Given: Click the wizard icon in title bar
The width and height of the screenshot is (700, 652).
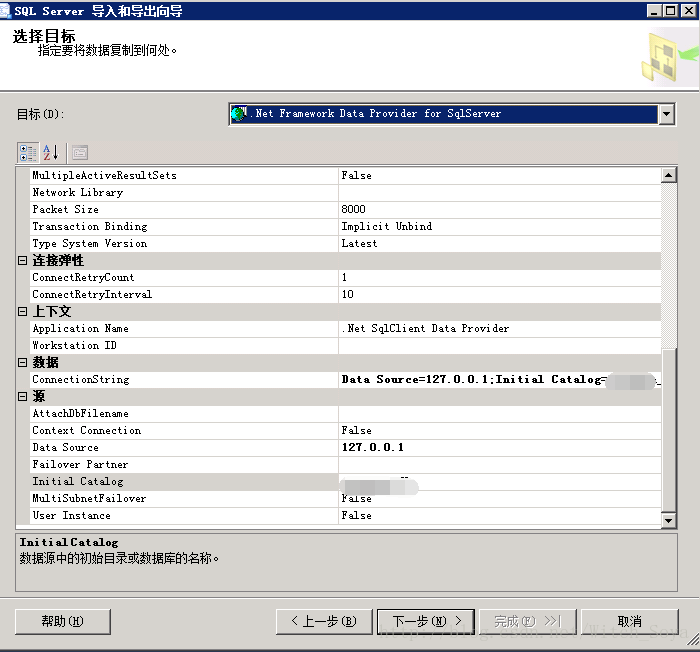Looking at the screenshot, I should [5, 10].
